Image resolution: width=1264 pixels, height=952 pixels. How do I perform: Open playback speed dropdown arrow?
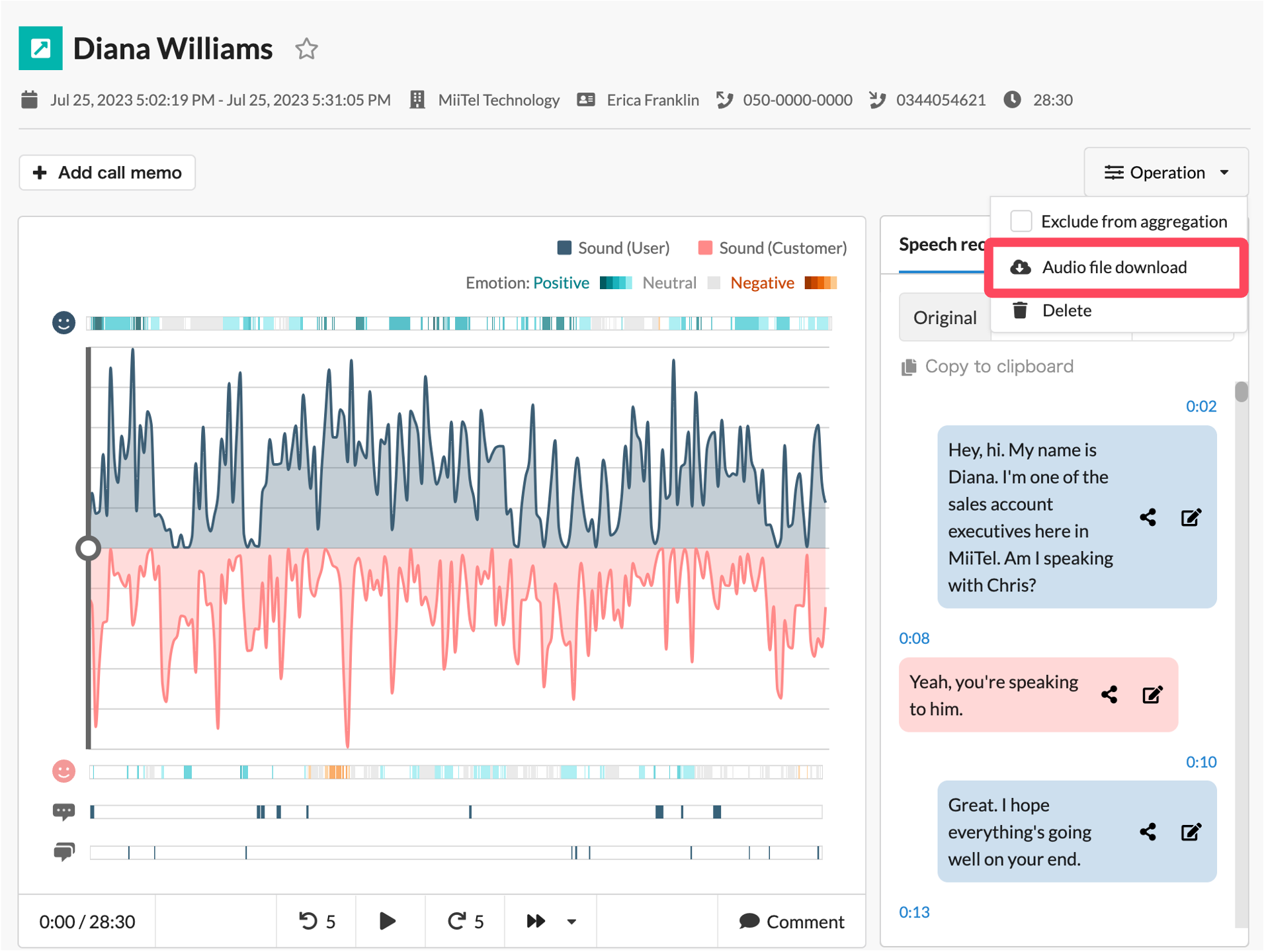coord(572,922)
